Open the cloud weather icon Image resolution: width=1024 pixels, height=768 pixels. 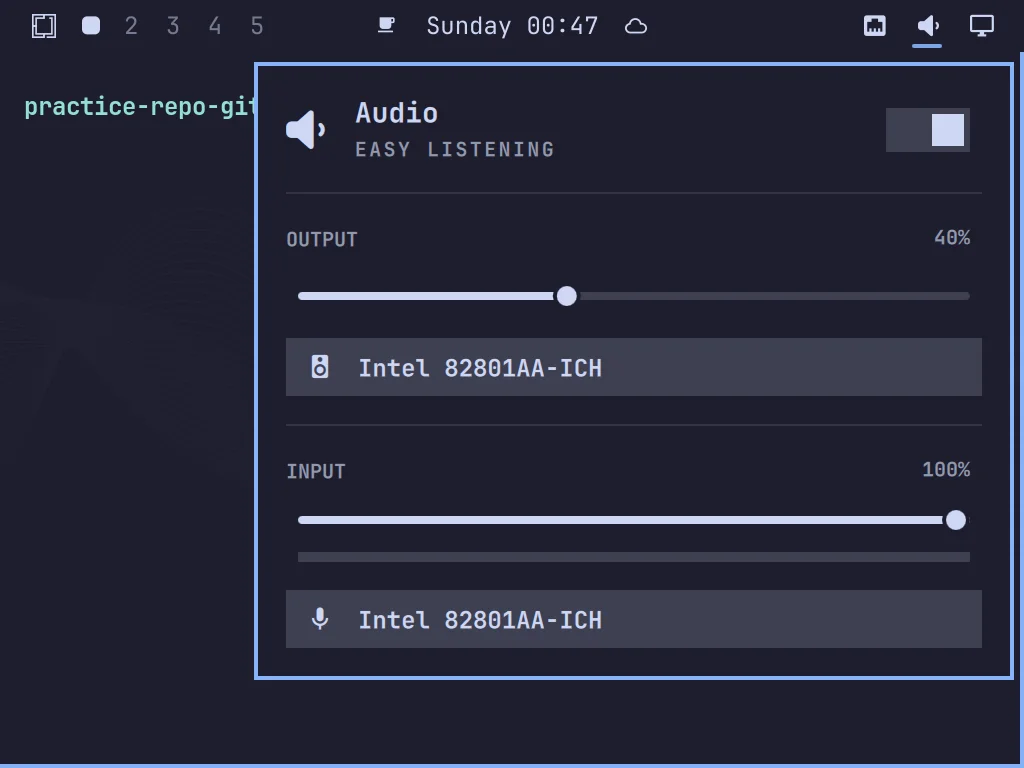[x=635, y=26]
